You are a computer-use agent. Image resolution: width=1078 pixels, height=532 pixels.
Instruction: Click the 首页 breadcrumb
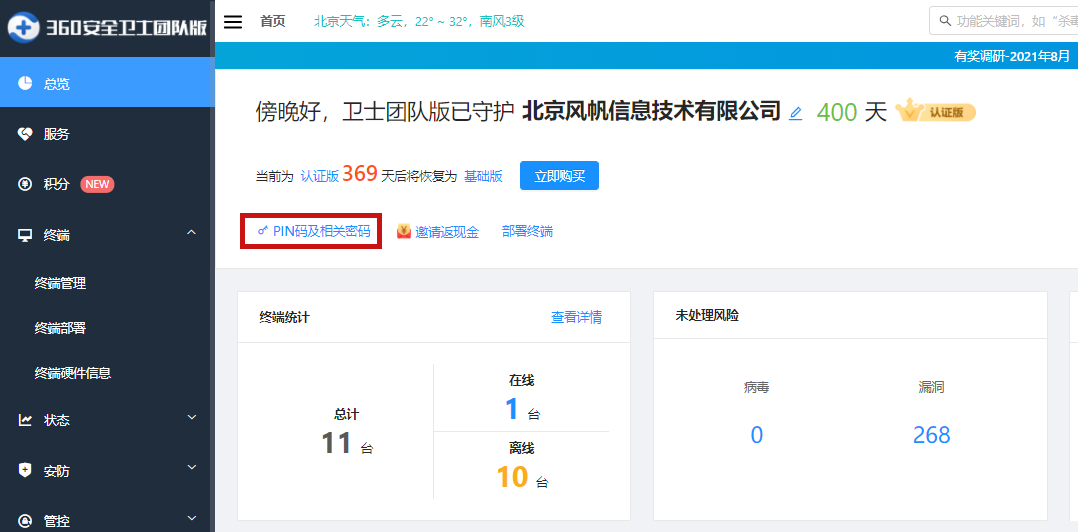[x=272, y=21]
